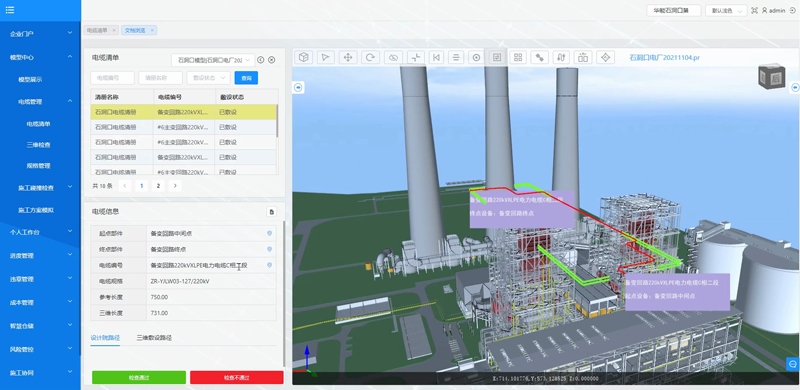The image size is (800, 390).
Task: Open 三维检查 in the sidebar
Action: [x=39, y=145]
